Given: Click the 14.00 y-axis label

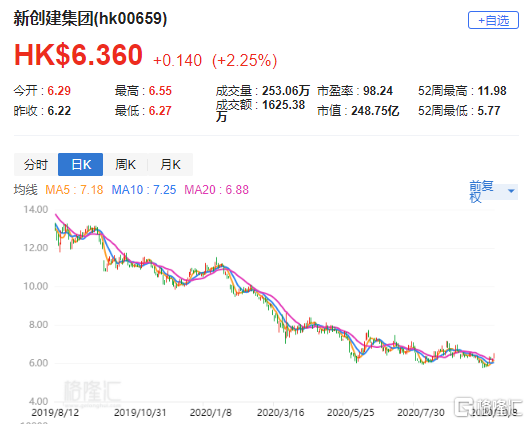Looking at the screenshot, I should point(36,209).
